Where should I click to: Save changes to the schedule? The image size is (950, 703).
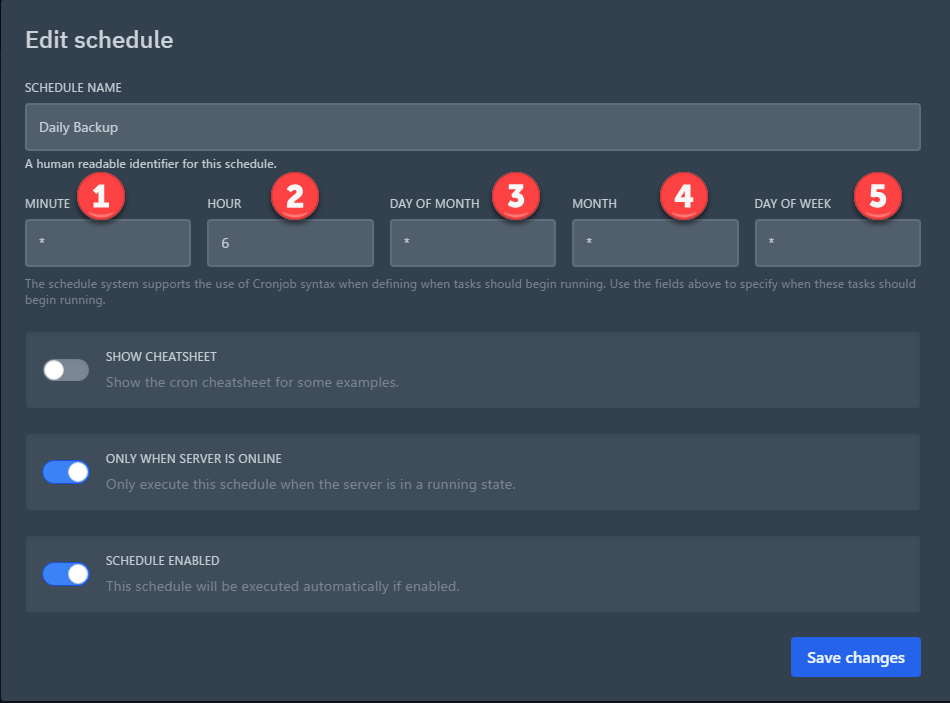[855, 657]
